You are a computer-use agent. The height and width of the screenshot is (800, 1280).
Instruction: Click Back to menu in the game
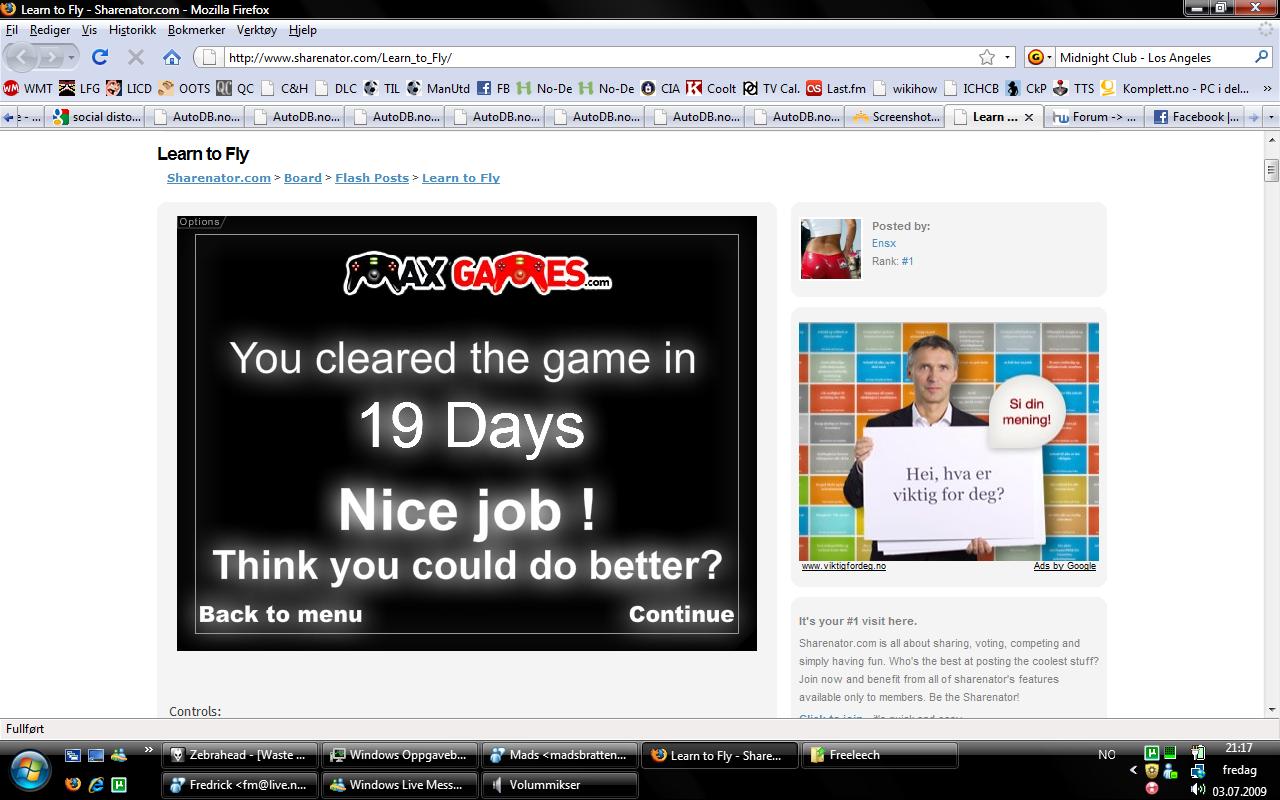[280, 614]
